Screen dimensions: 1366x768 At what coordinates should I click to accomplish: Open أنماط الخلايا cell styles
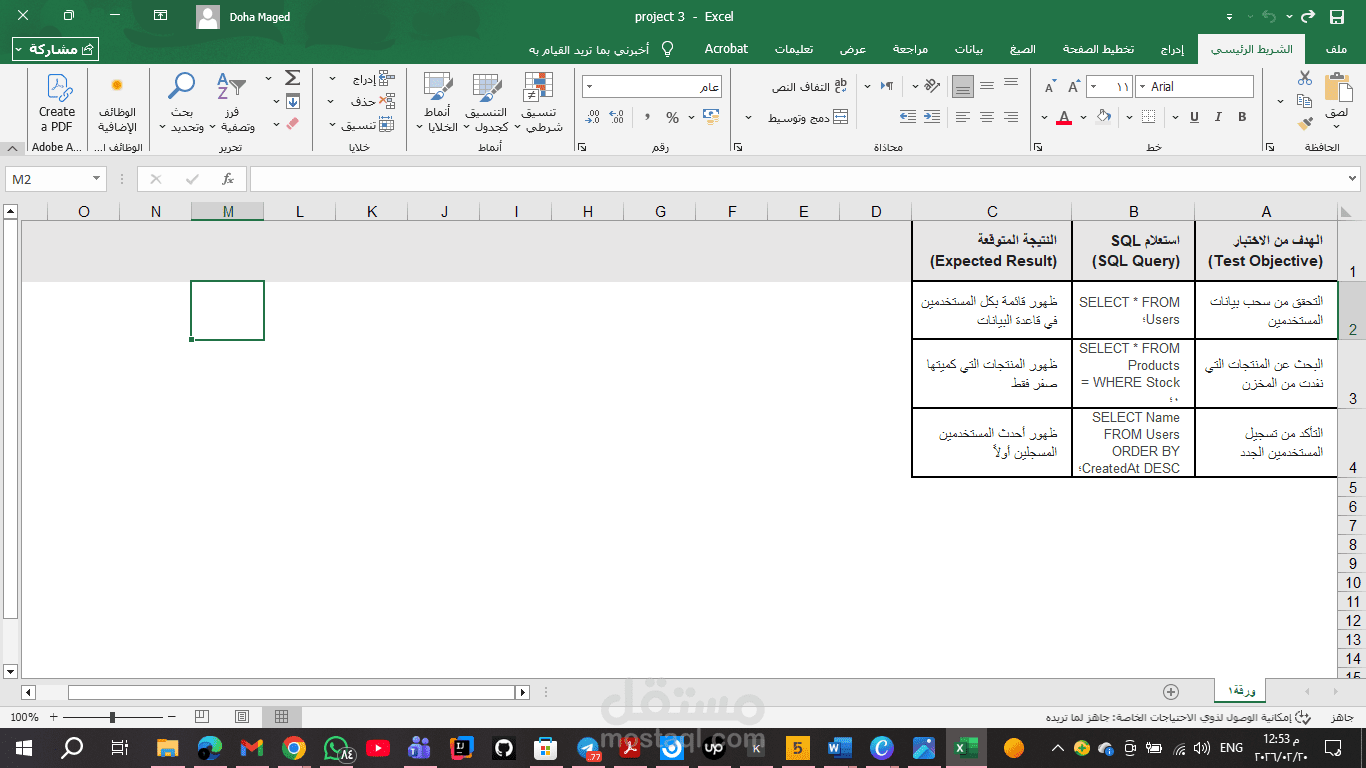(438, 102)
